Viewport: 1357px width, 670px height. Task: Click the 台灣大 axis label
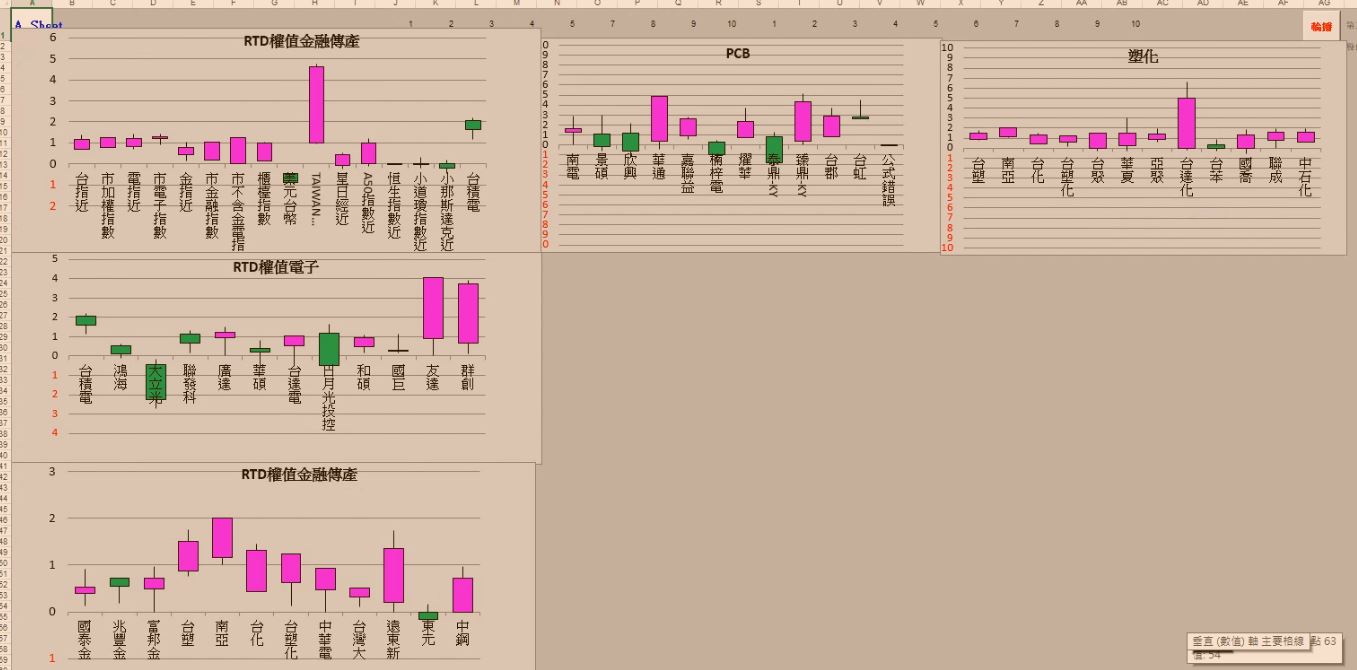(359, 641)
